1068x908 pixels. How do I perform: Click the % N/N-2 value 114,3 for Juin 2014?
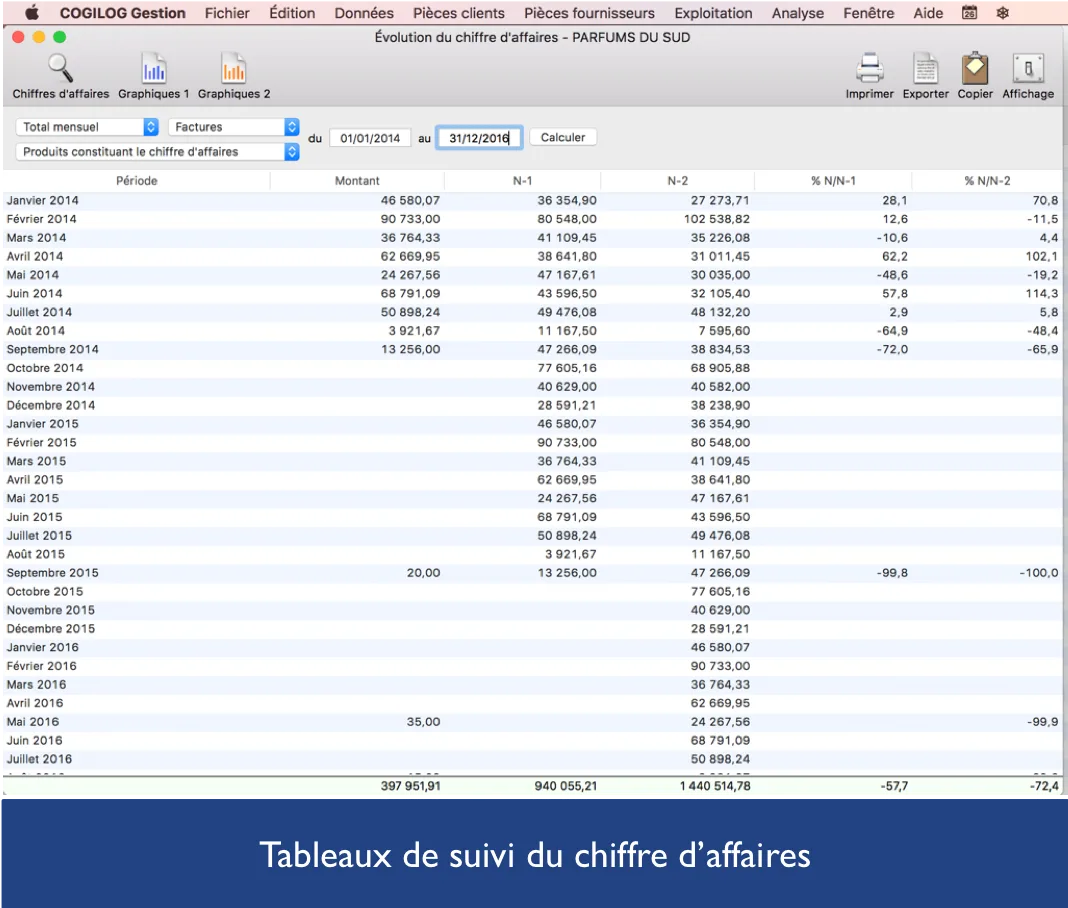click(x=1042, y=294)
